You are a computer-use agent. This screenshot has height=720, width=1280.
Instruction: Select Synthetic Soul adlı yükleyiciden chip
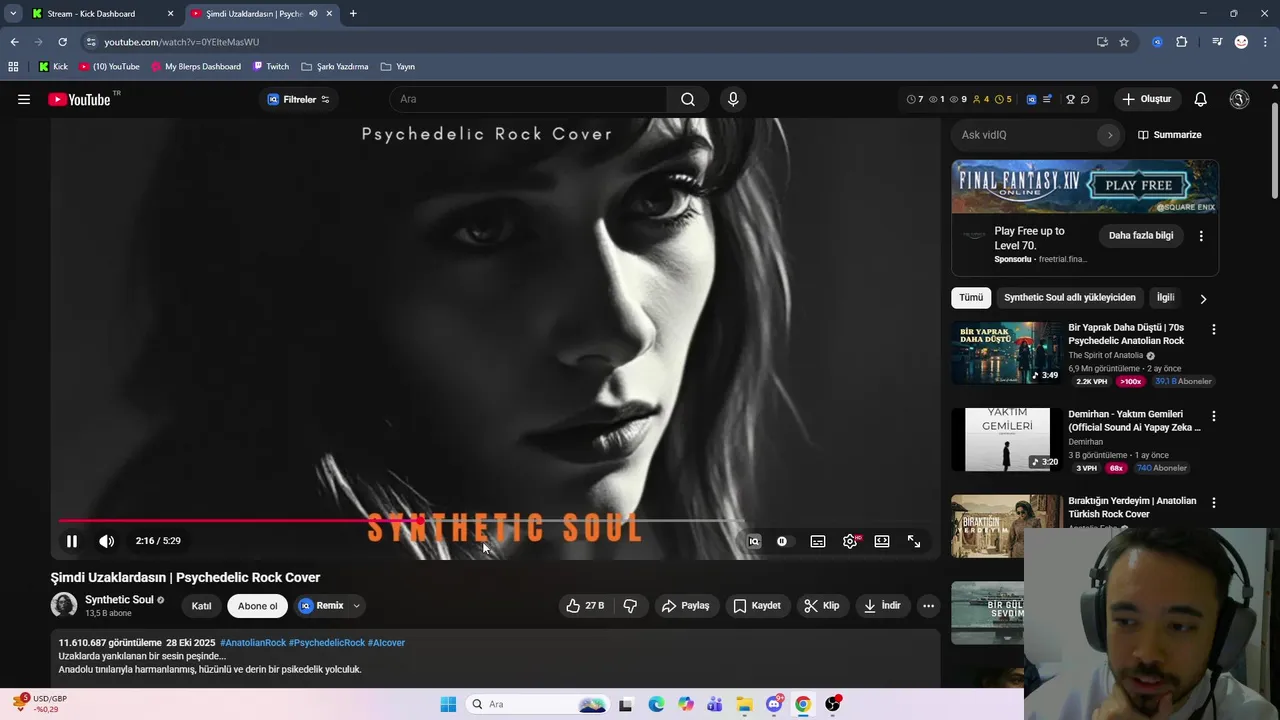1070,298
